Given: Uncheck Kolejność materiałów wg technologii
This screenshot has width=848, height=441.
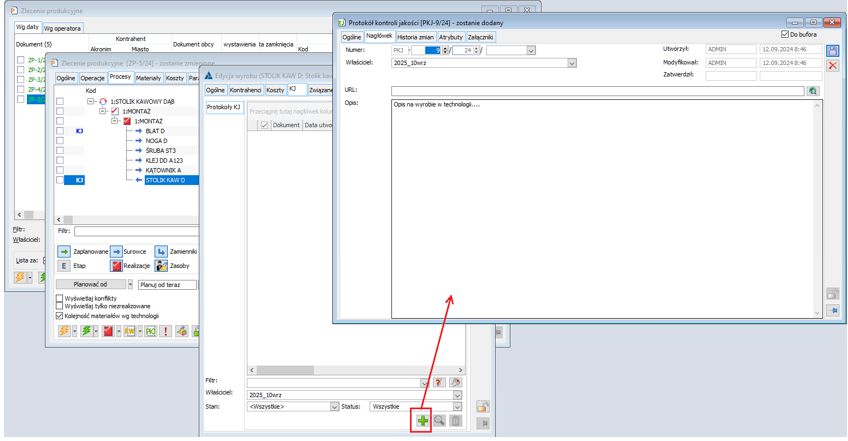Looking at the screenshot, I should pos(60,315).
